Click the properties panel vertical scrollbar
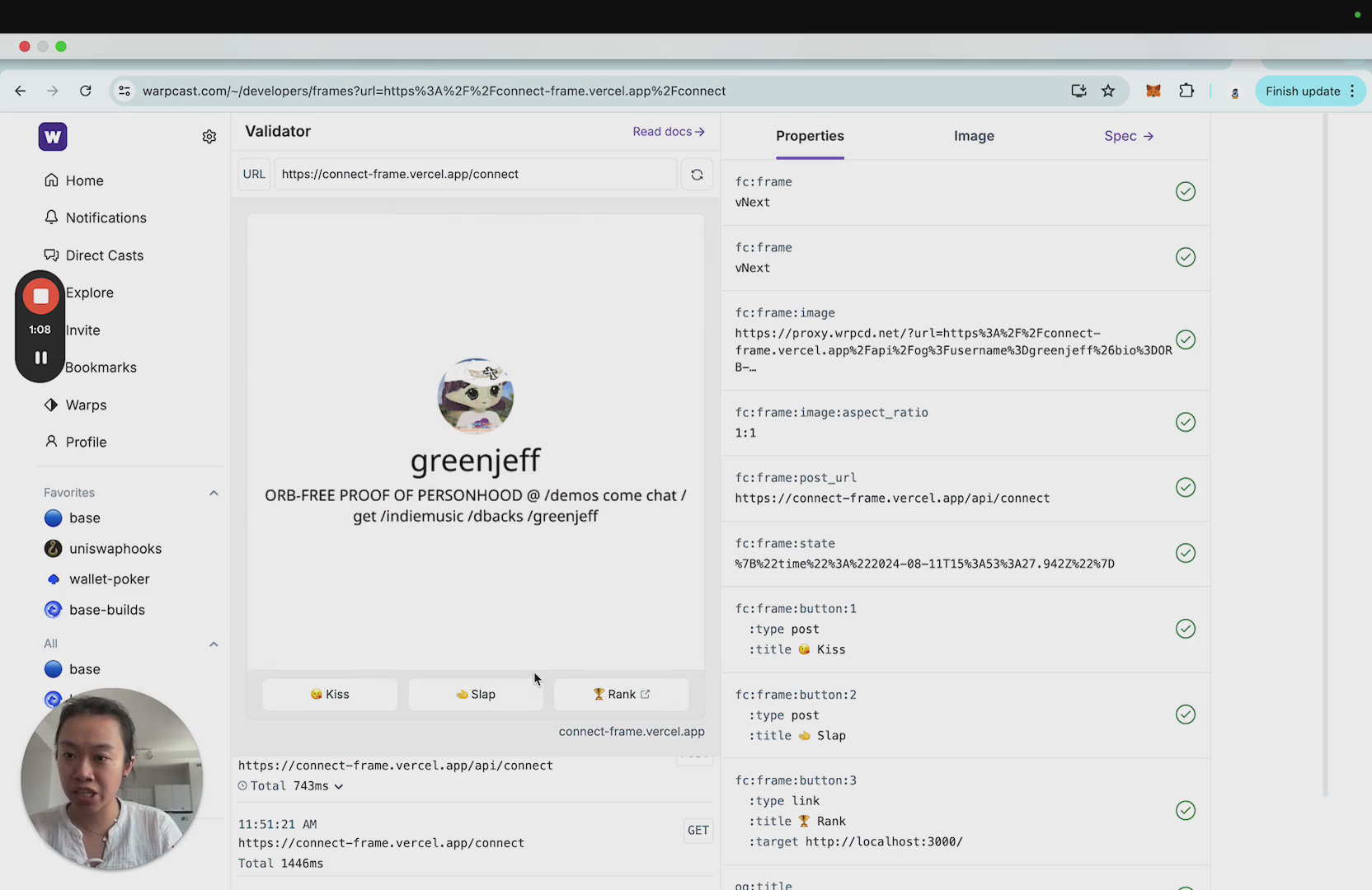The image size is (1372, 890). pyautogui.click(x=1326, y=454)
